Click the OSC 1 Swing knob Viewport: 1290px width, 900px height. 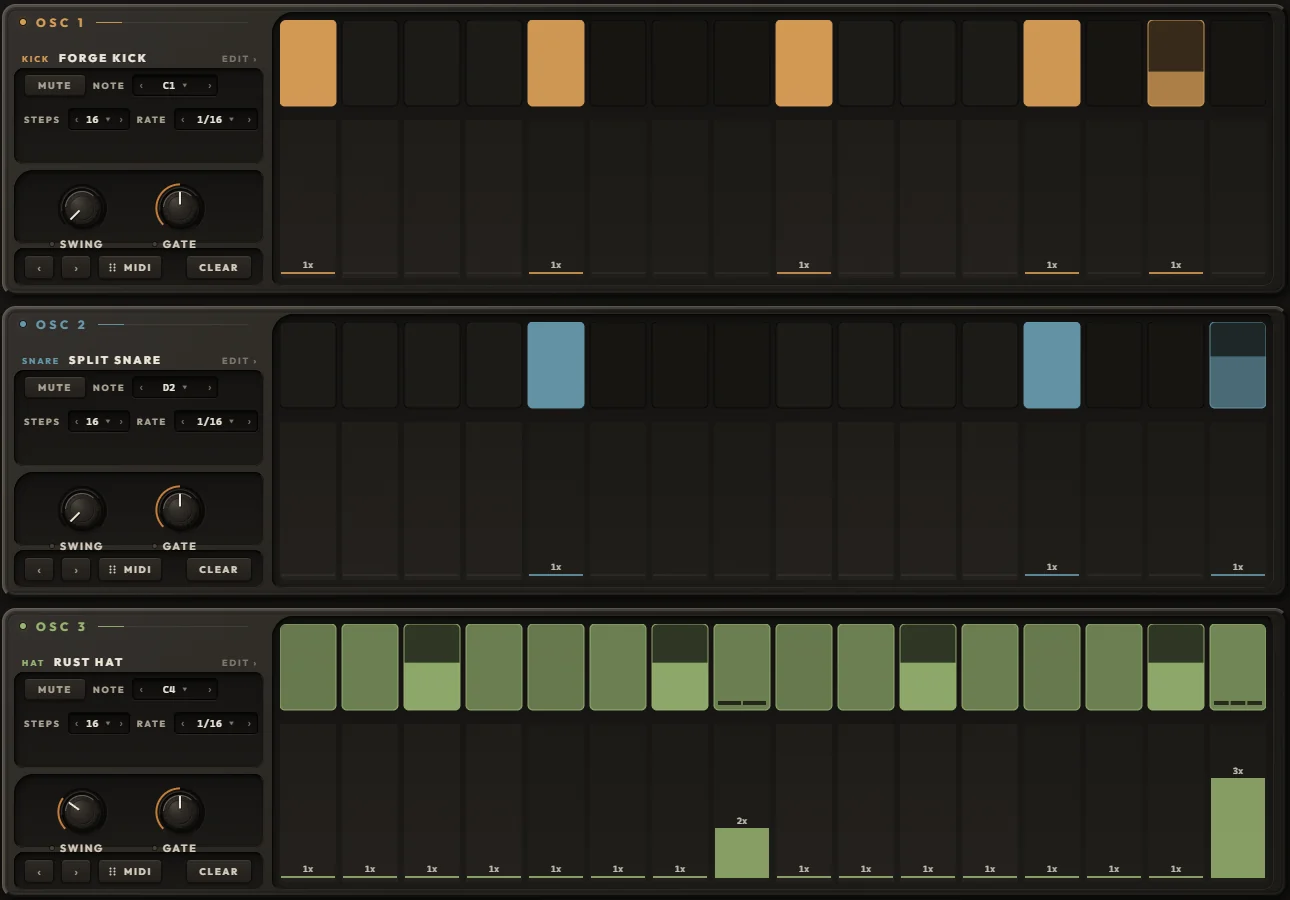(x=81, y=207)
